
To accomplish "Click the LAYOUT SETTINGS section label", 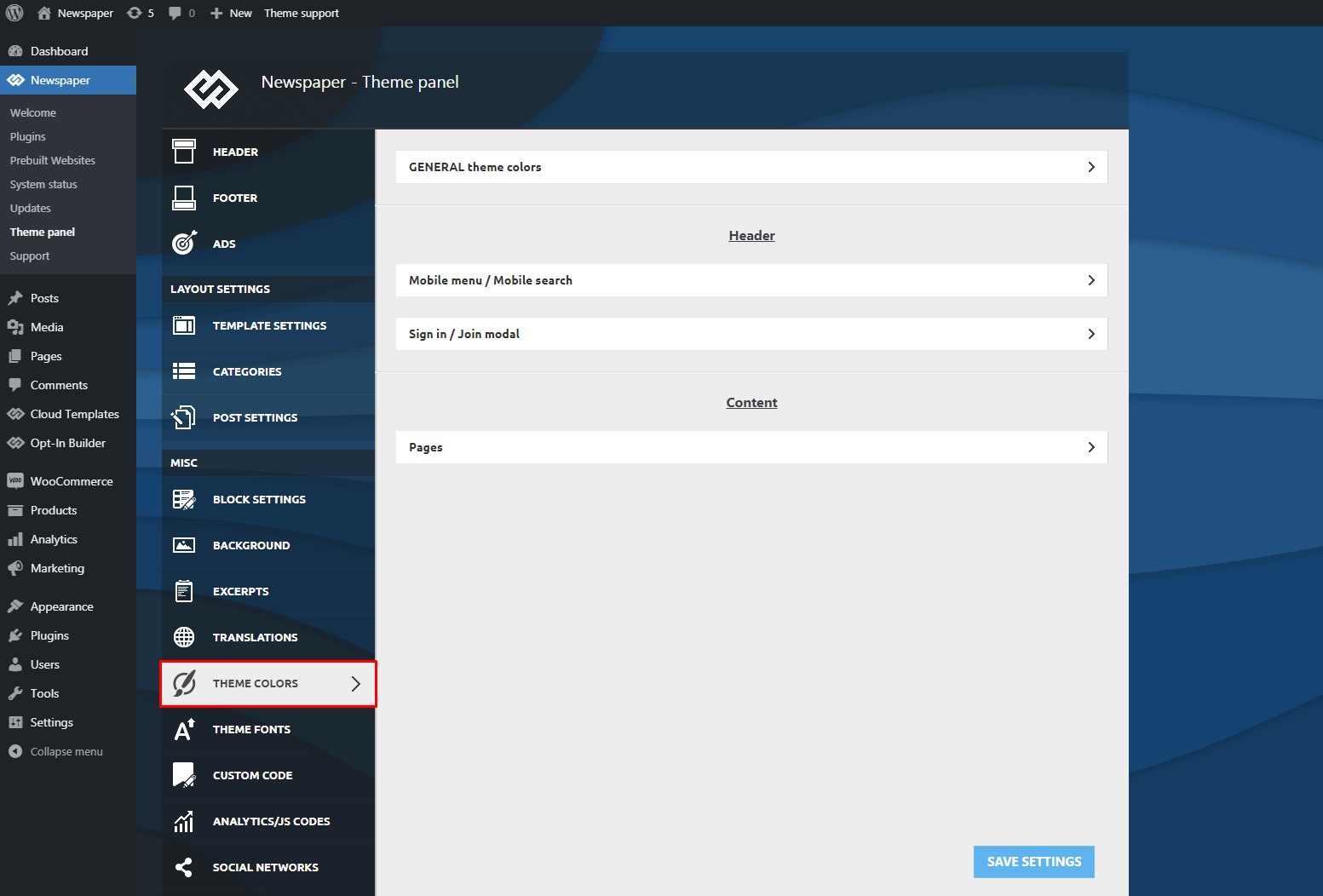I will [220, 289].
